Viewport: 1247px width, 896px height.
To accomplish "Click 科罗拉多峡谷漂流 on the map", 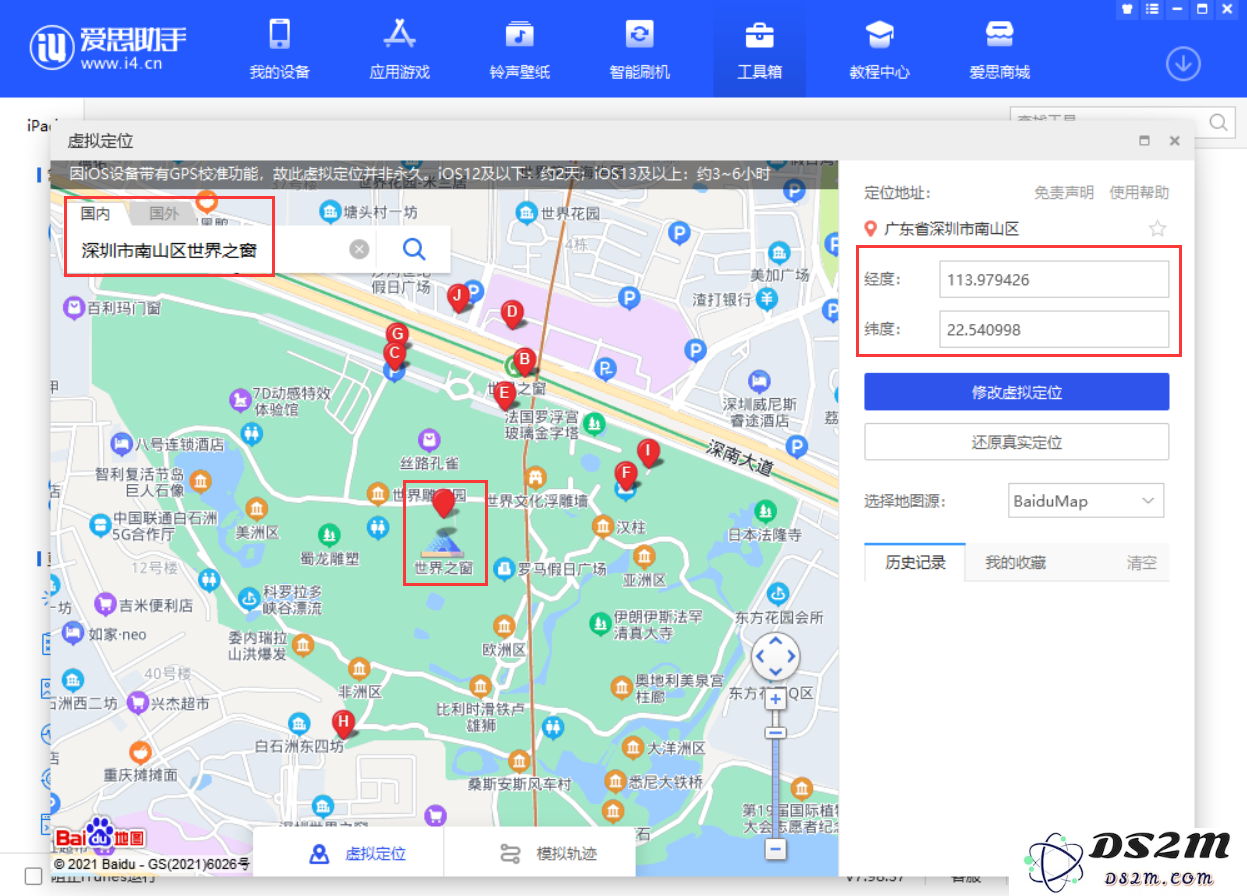I will pyautogui.click(x=292, y=600).
